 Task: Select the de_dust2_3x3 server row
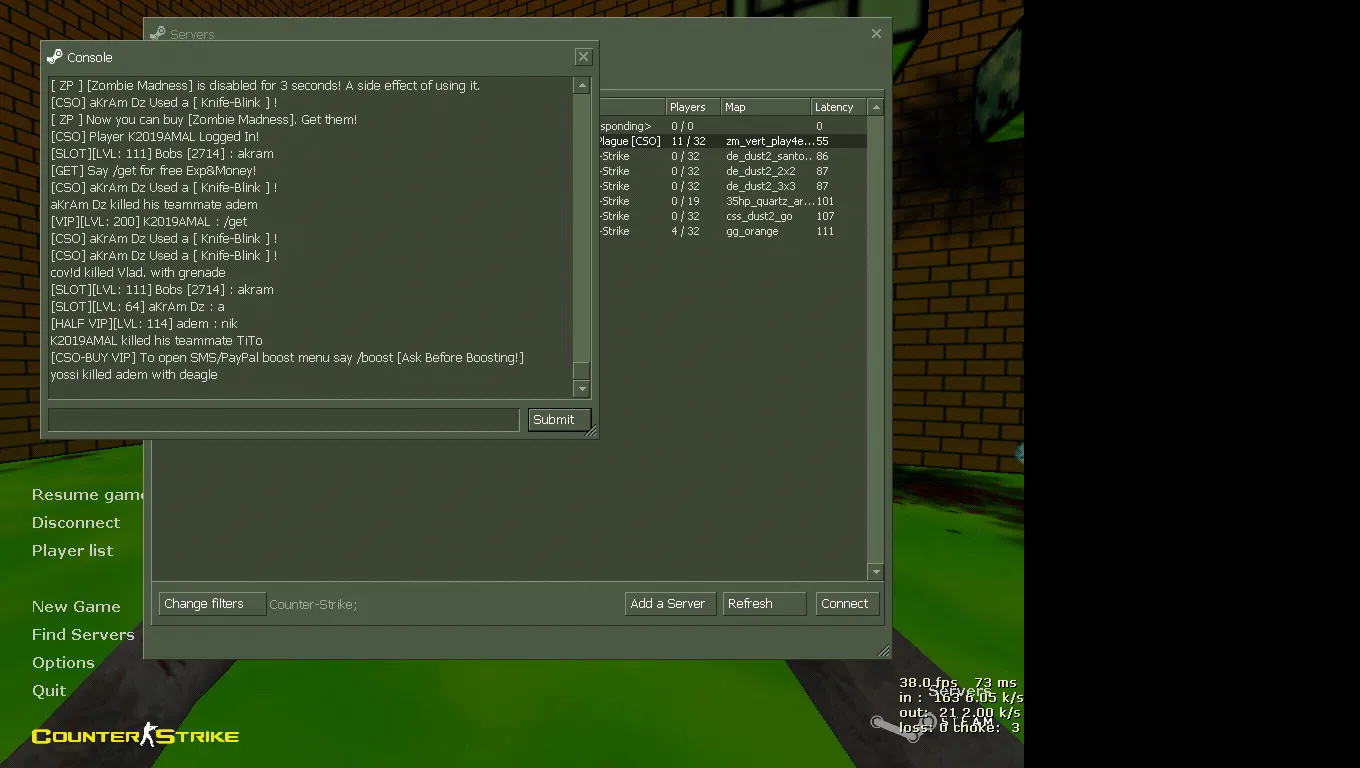(x=733, y=186)
